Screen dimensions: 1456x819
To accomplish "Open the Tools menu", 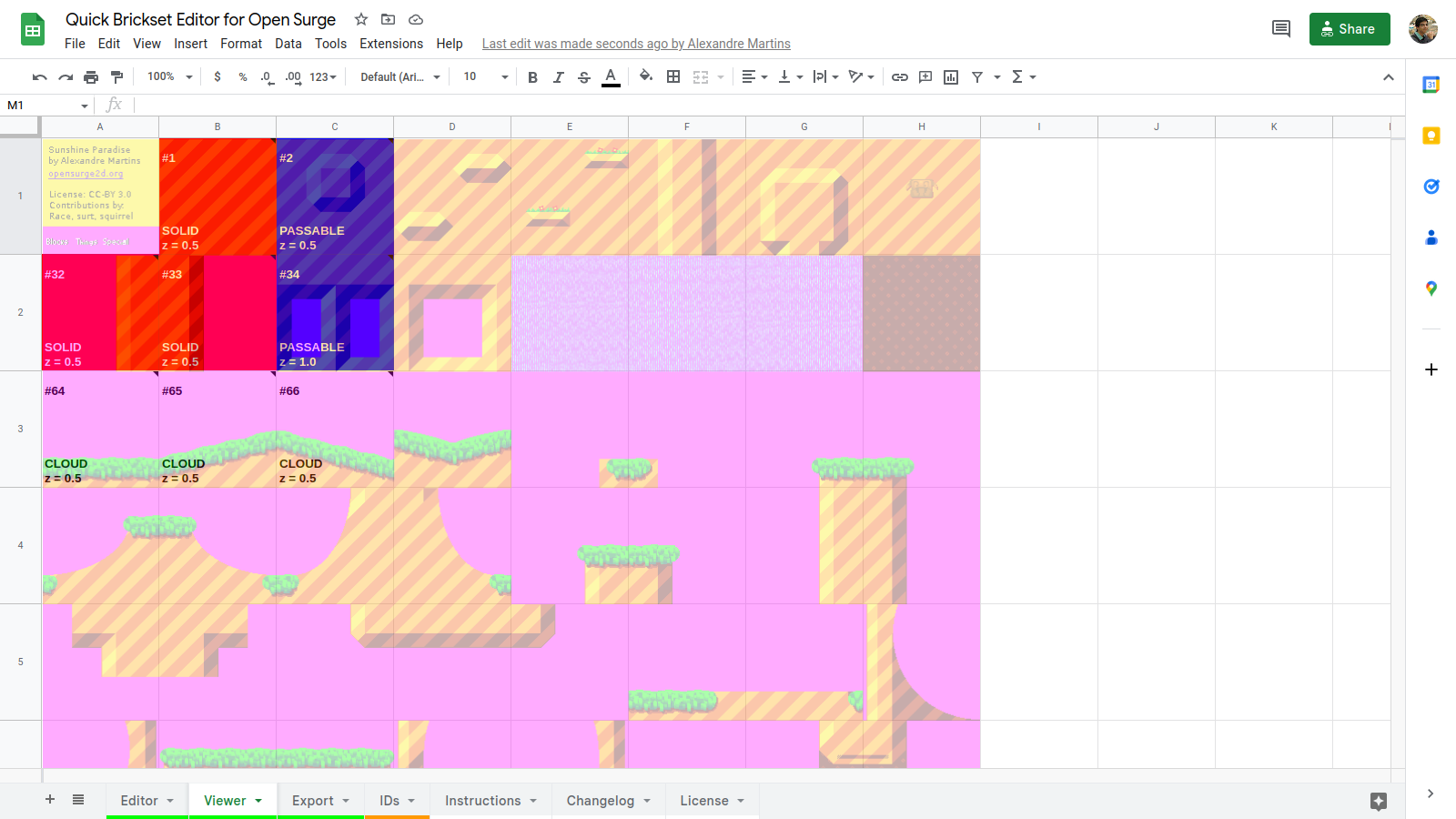I will (330, 44).
